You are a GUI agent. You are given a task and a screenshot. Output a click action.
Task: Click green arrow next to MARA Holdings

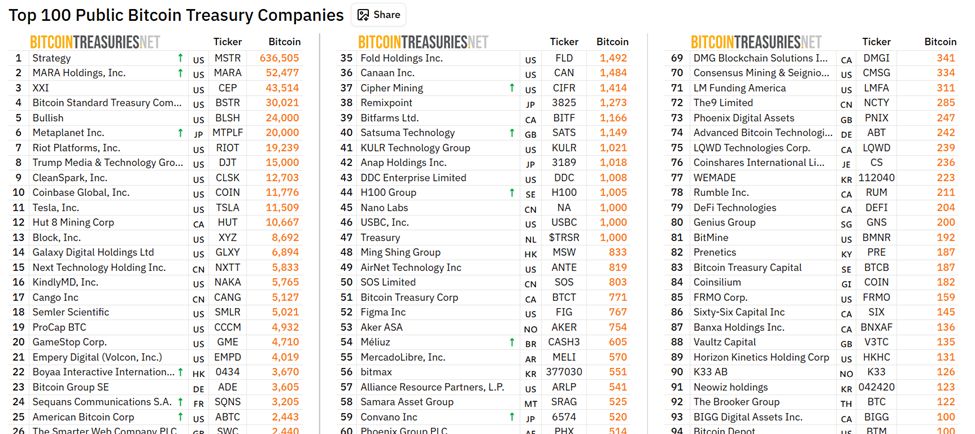(x=180, y=73)
